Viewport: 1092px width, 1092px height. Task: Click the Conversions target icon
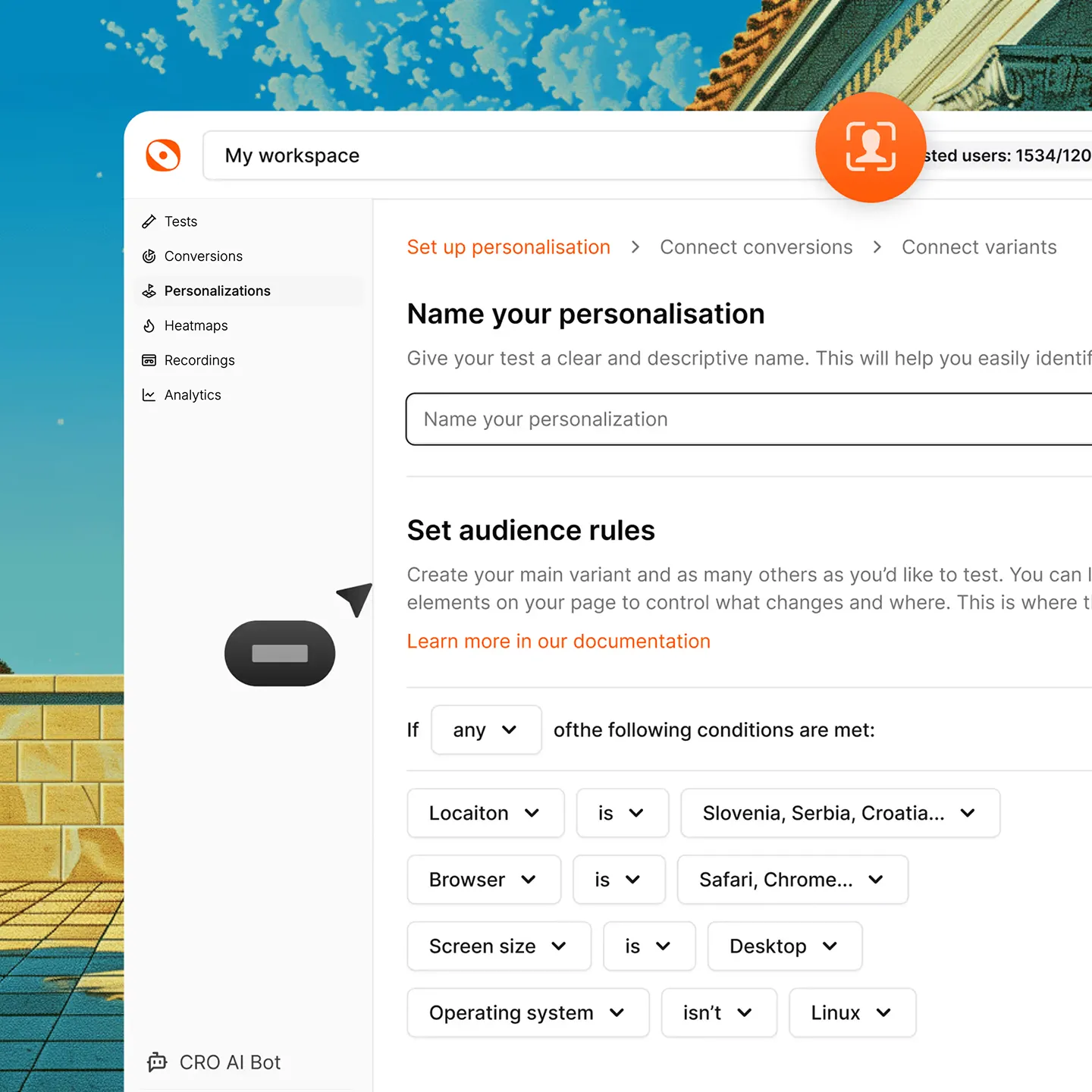click(149, 256)
